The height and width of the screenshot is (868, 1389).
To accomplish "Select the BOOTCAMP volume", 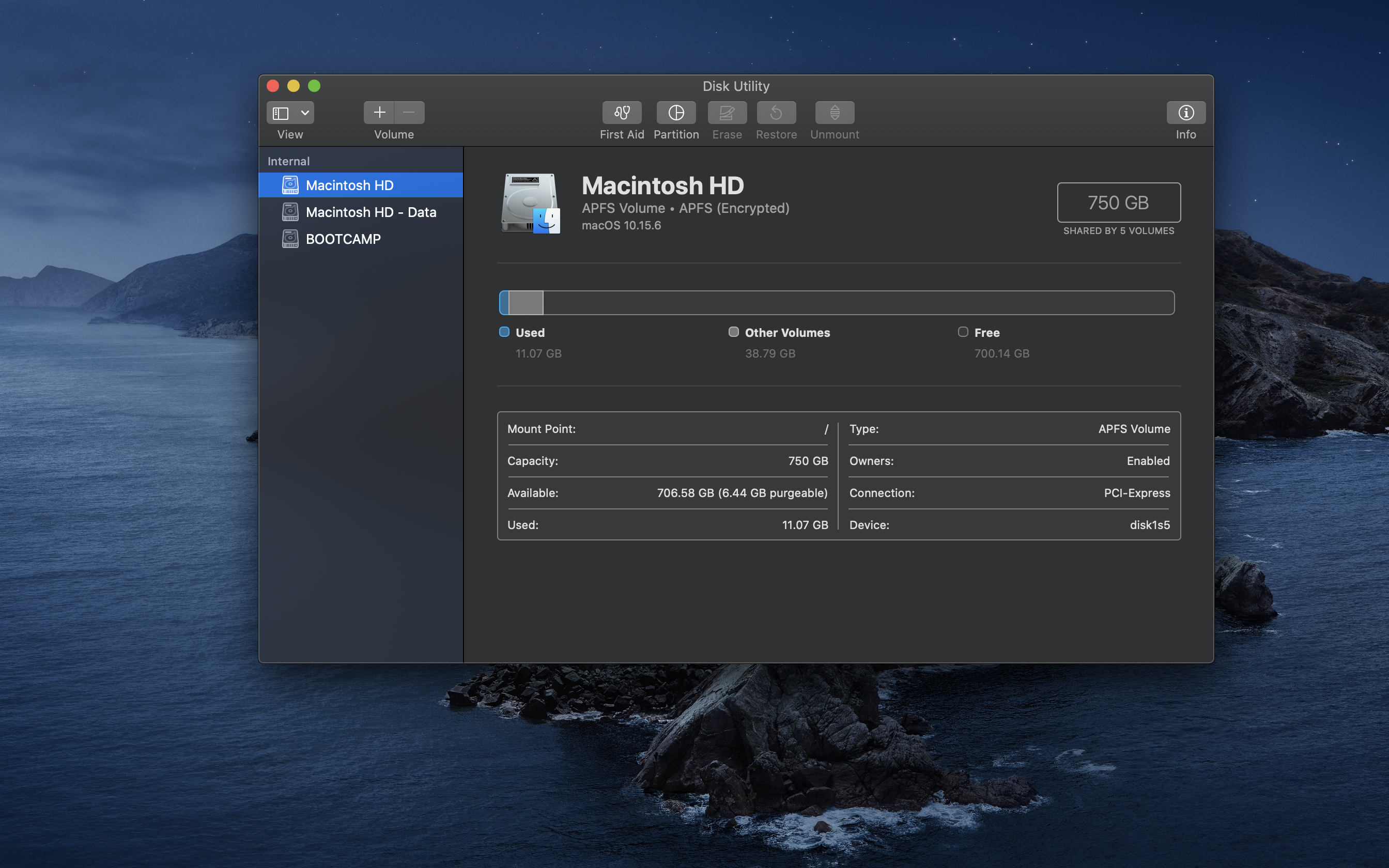I will [x=343, y=239].
